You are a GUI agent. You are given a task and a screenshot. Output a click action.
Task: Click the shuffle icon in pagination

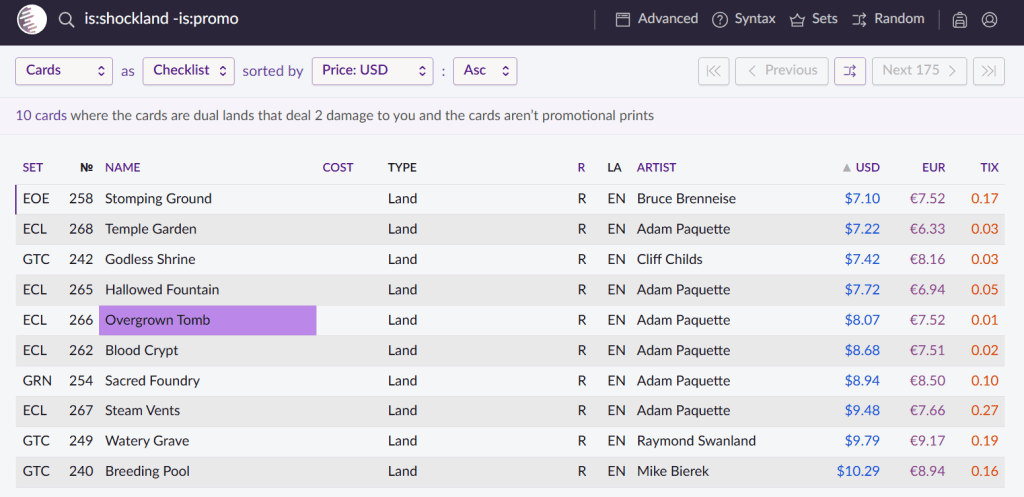(850, 71)
